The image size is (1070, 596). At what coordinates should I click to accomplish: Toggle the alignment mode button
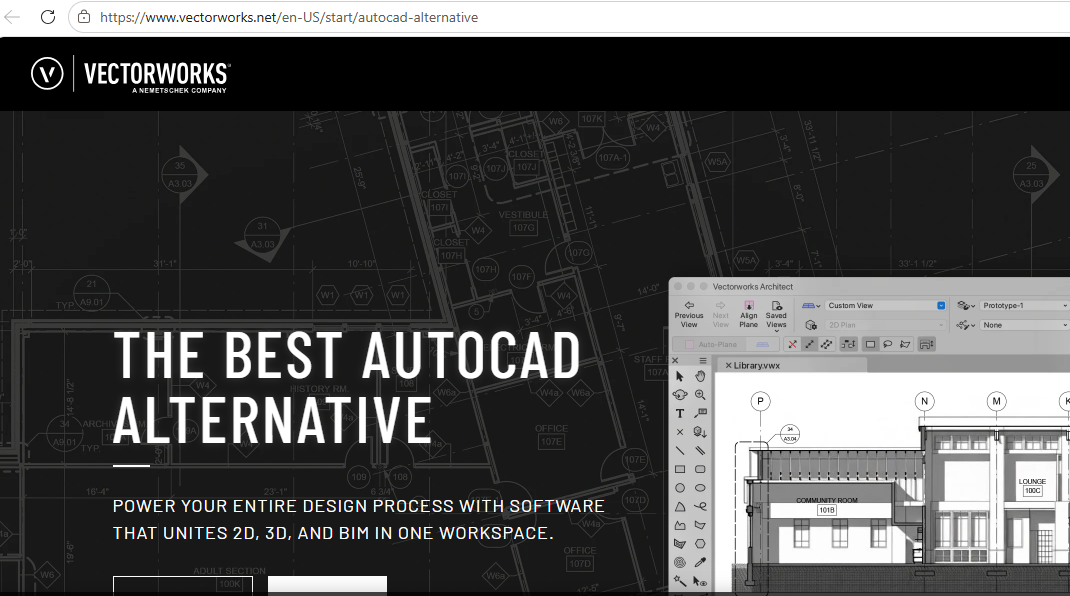848,345
